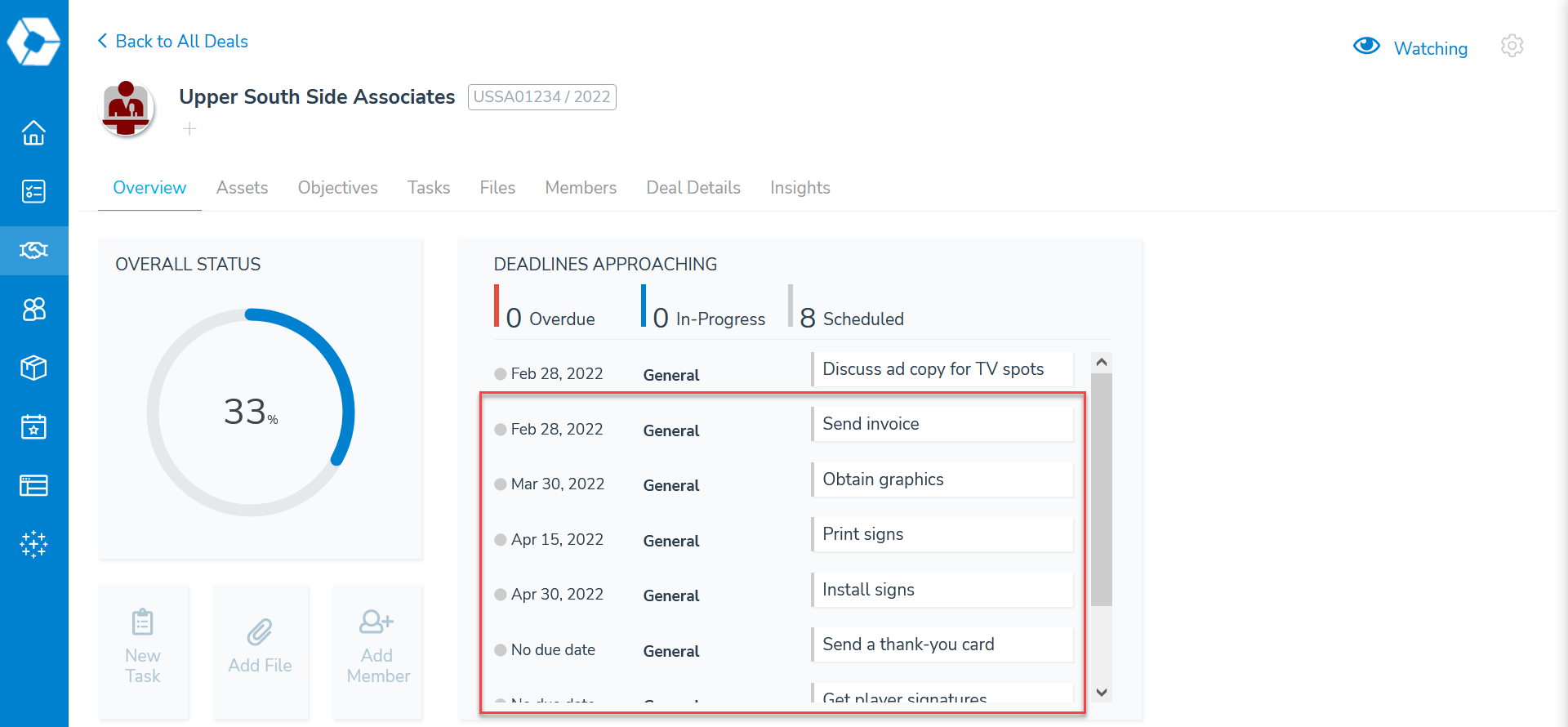Open deal settings gear icon
The width and height of the screenshot is (1568, 727).
pos(1512,46)
